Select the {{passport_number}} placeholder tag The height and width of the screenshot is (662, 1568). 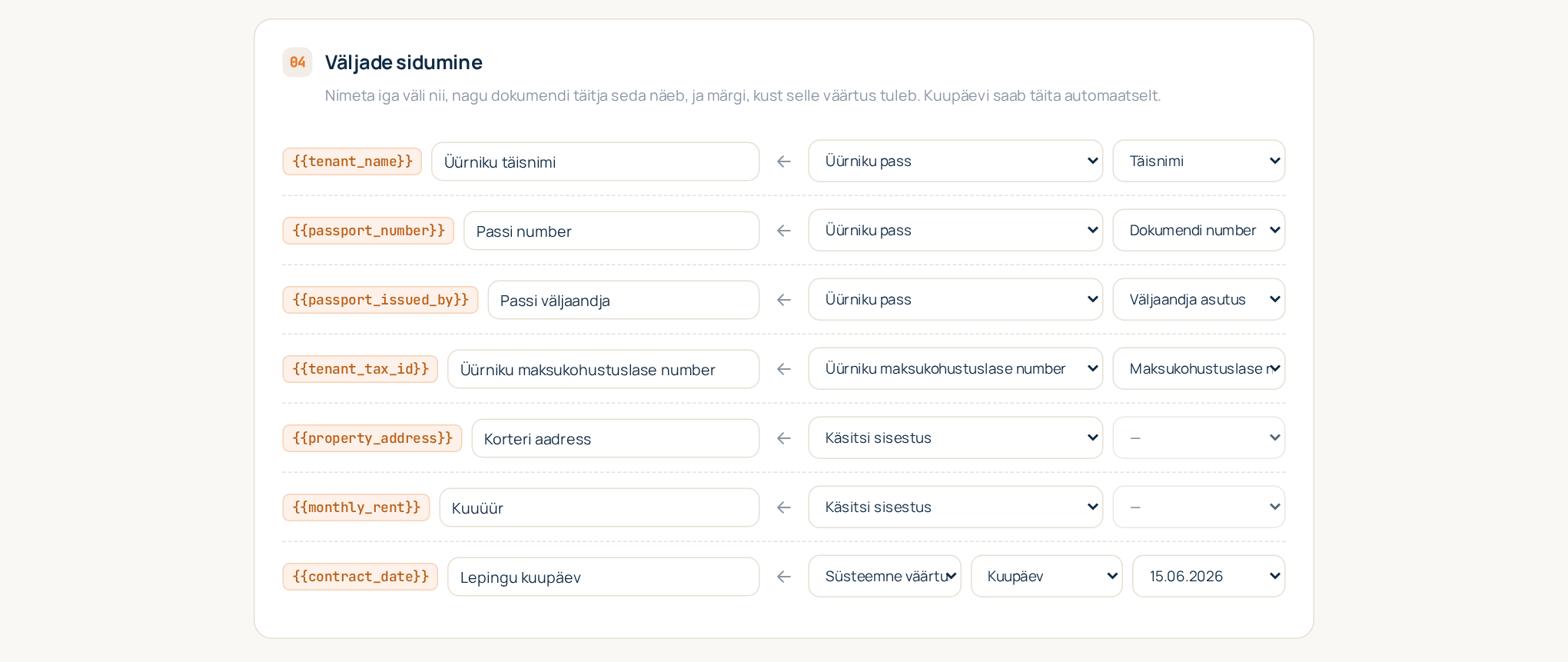[x=368, y=231]
